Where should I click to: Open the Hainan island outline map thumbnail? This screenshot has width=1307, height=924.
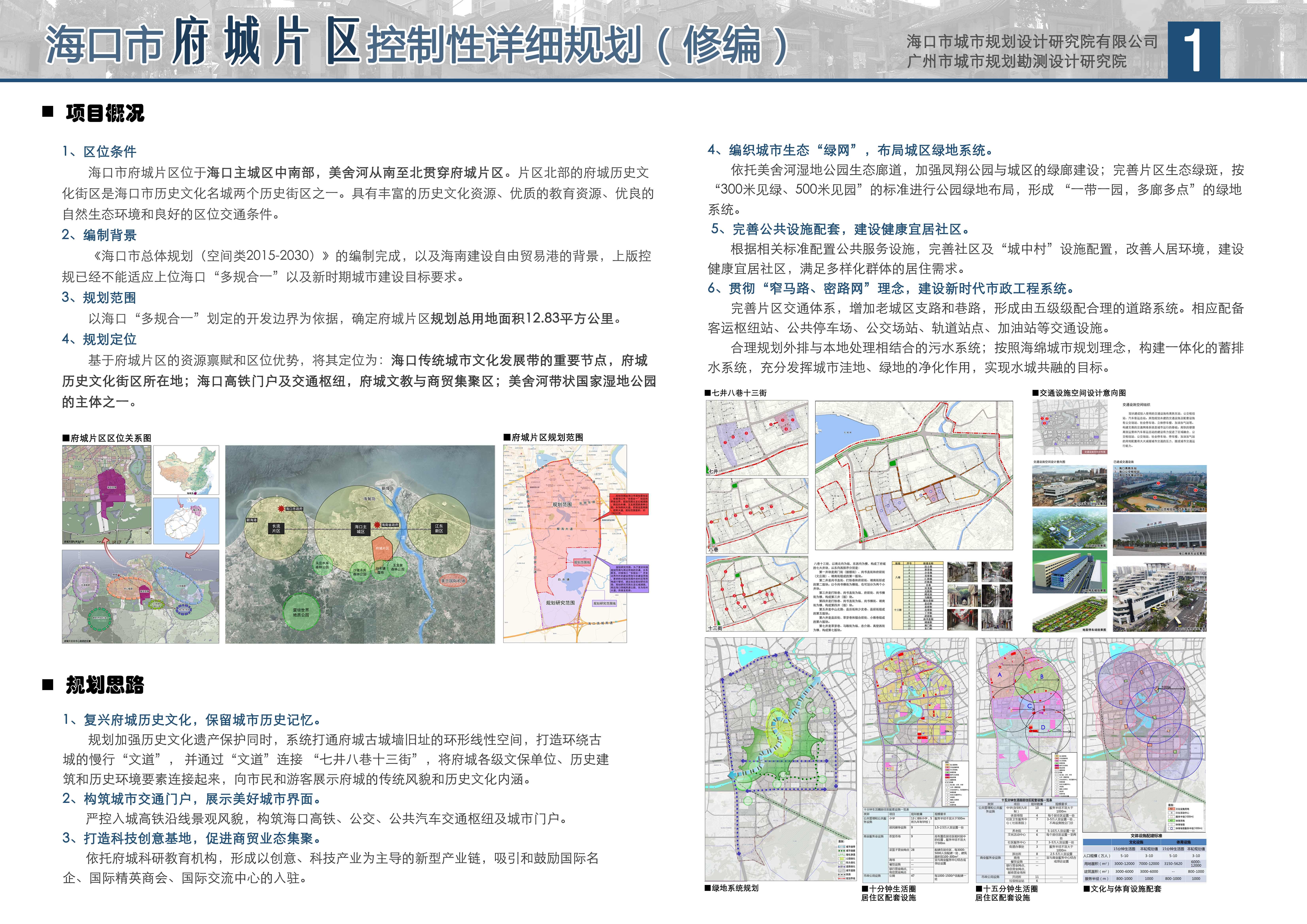click(186, 521)
